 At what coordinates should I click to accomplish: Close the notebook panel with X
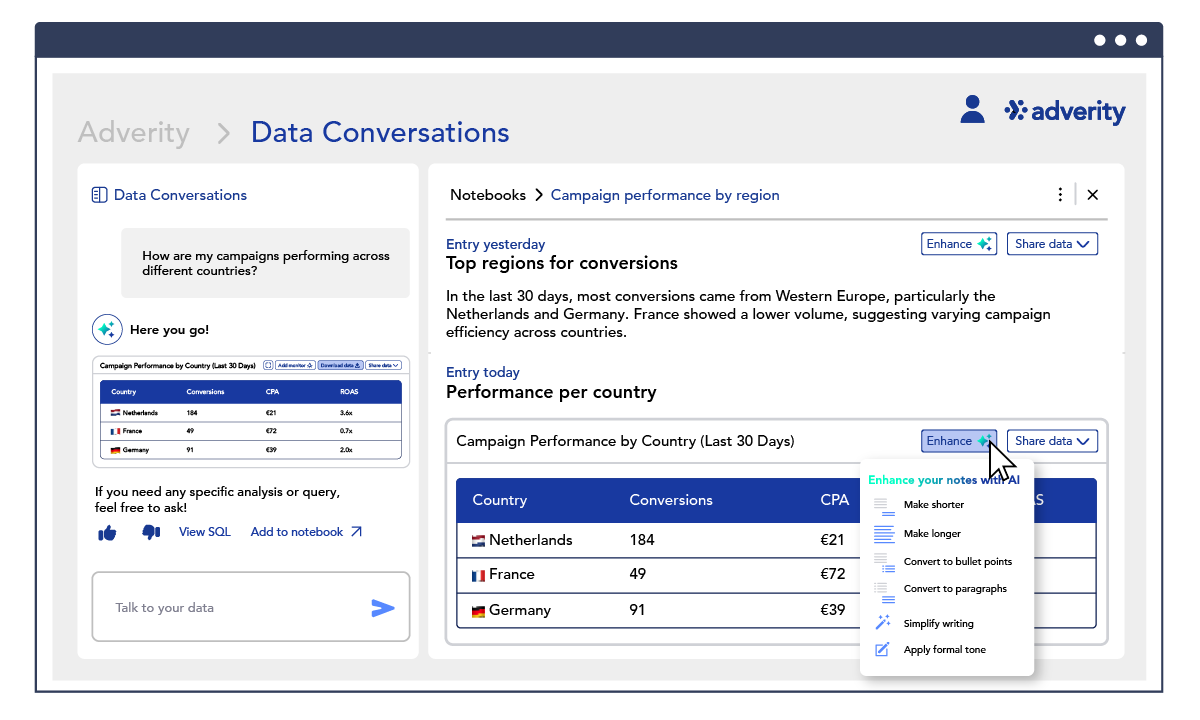tap(1093, 195)
